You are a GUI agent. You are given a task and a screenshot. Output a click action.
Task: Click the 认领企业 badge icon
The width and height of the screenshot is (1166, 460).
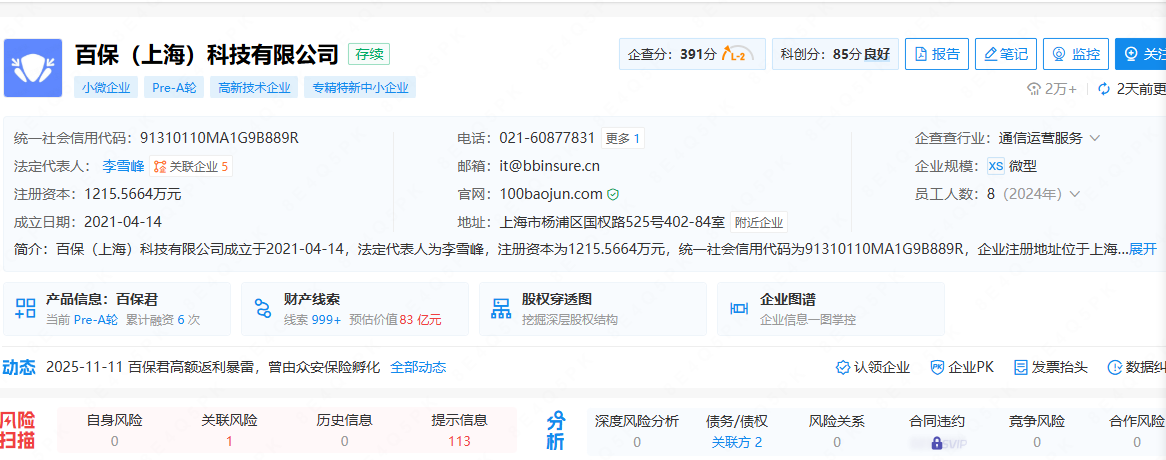point(843,367)
